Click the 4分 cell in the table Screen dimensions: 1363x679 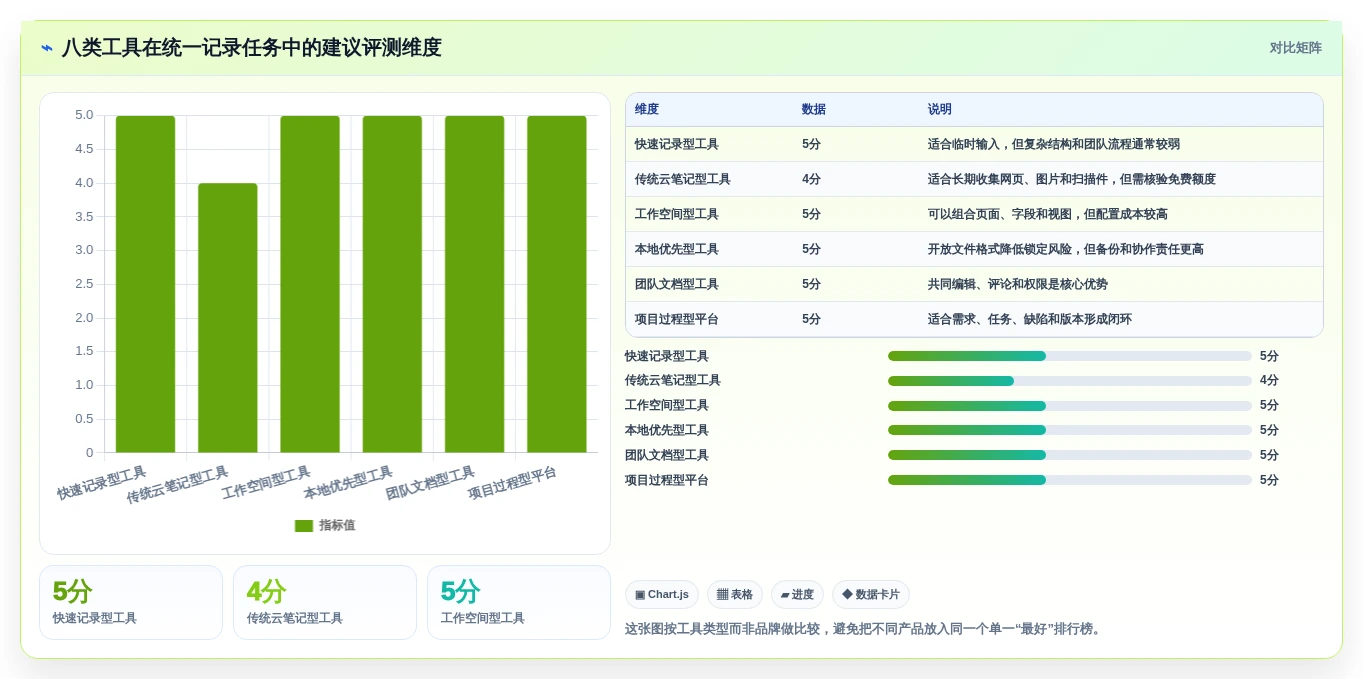tap(811, 179)
